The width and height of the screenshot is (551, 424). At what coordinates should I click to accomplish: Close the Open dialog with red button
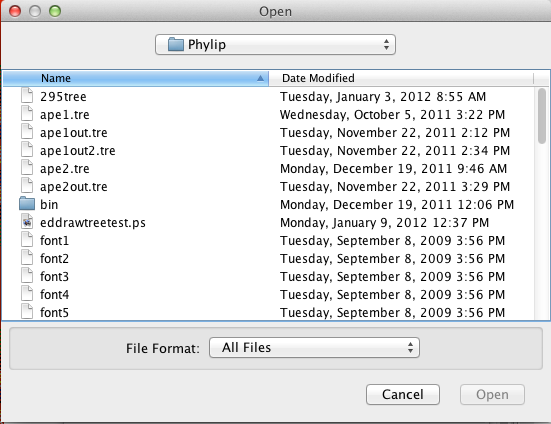click(x=15, y=11)
